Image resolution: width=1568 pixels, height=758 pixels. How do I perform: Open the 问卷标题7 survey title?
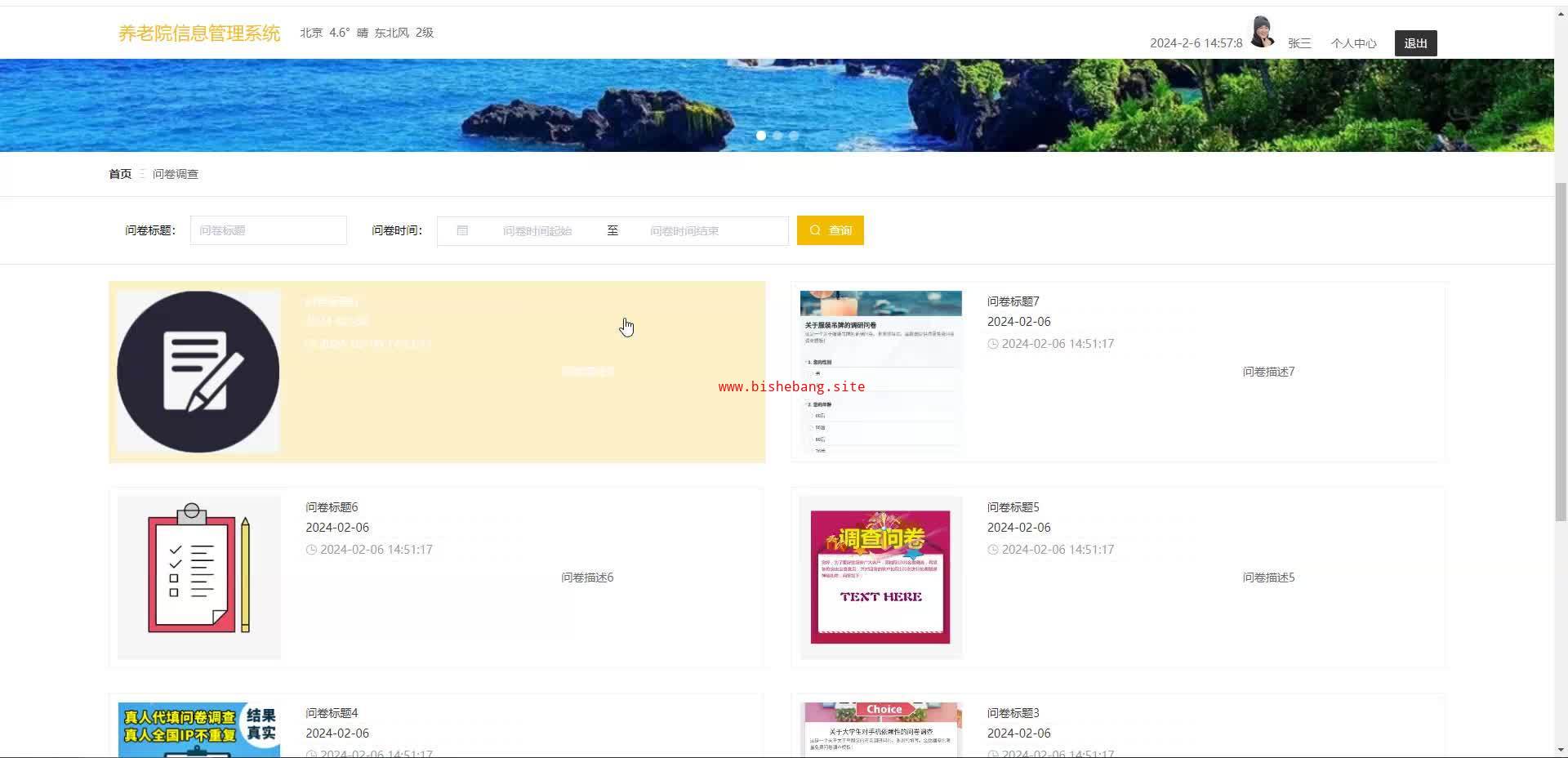pos(1013,301)
